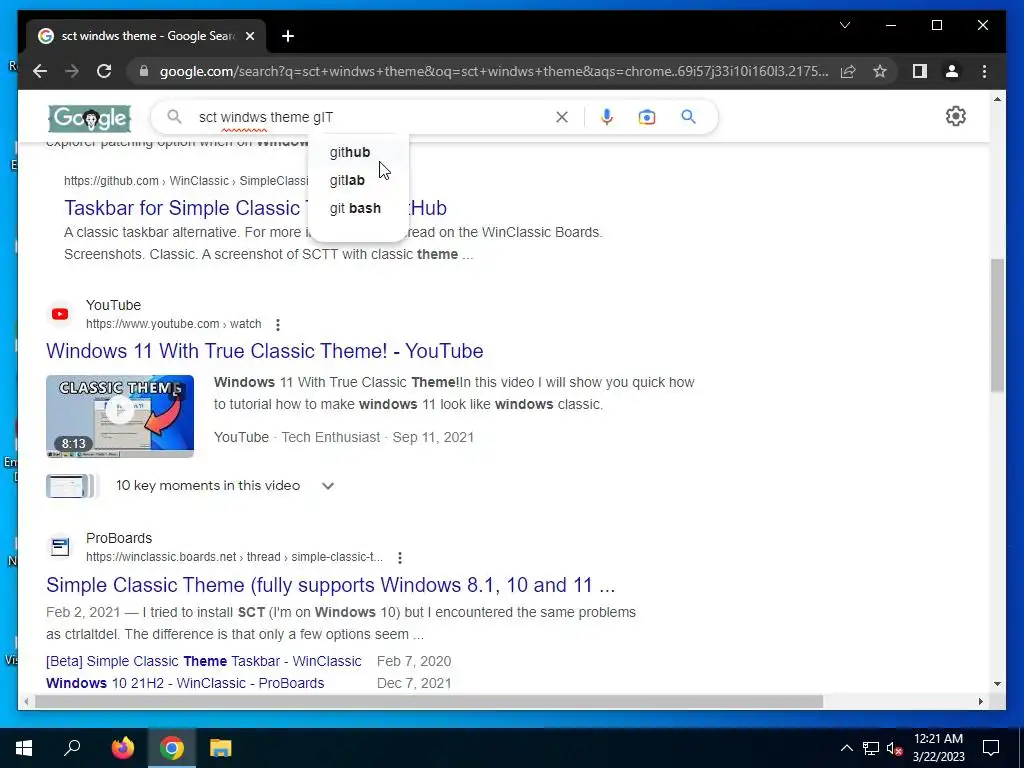Clear the search box with X
Image resolution: width=1024 pixels, height=768 pixels.
[x=562, y=117]
